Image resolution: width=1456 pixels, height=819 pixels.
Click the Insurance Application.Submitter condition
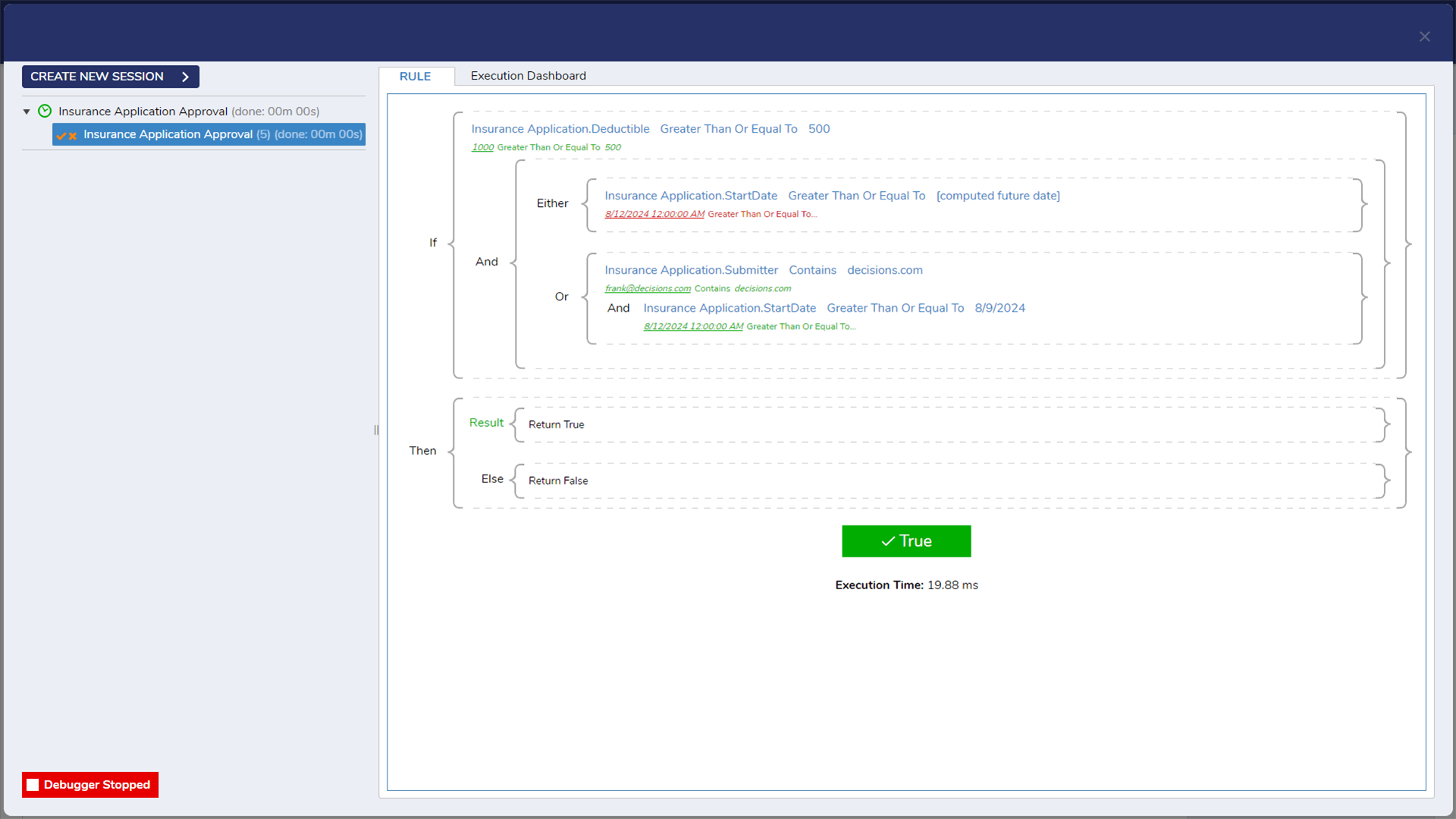point(691,270)
